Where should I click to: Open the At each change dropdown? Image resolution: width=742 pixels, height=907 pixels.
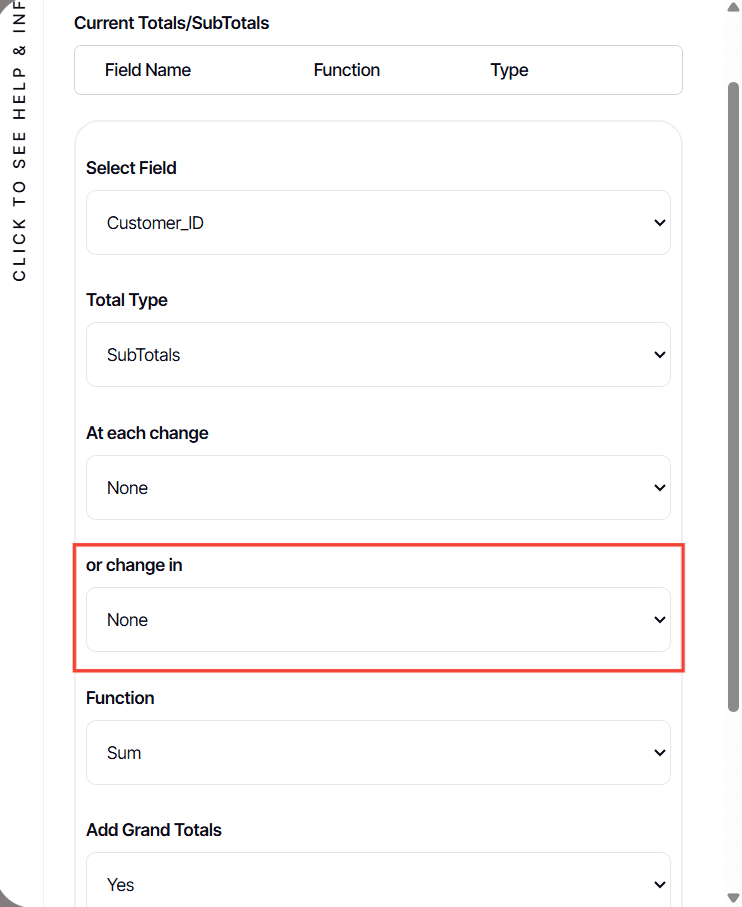click(x=378, y=488)
